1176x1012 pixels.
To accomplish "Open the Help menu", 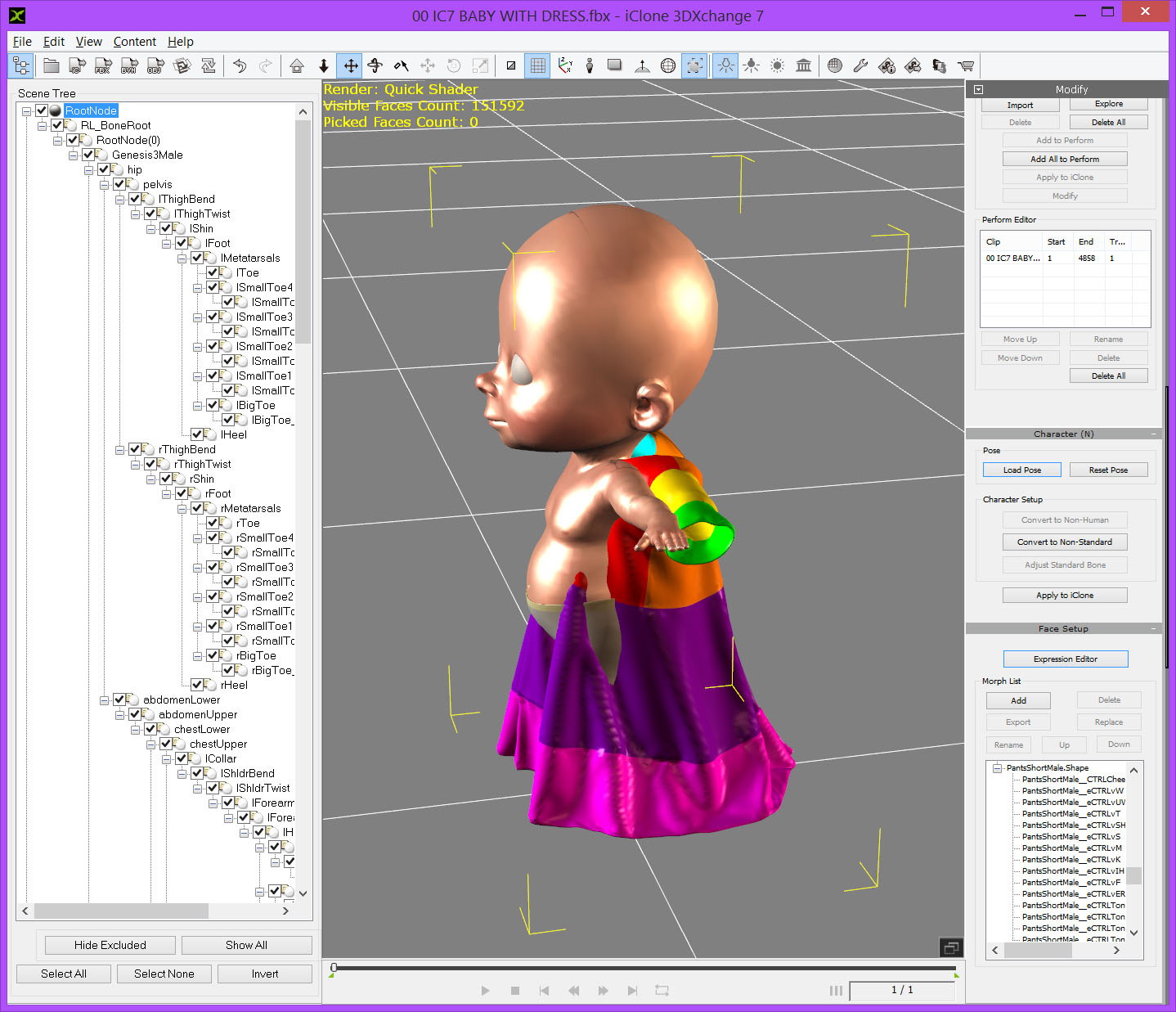I will click(x=181, y=42).
